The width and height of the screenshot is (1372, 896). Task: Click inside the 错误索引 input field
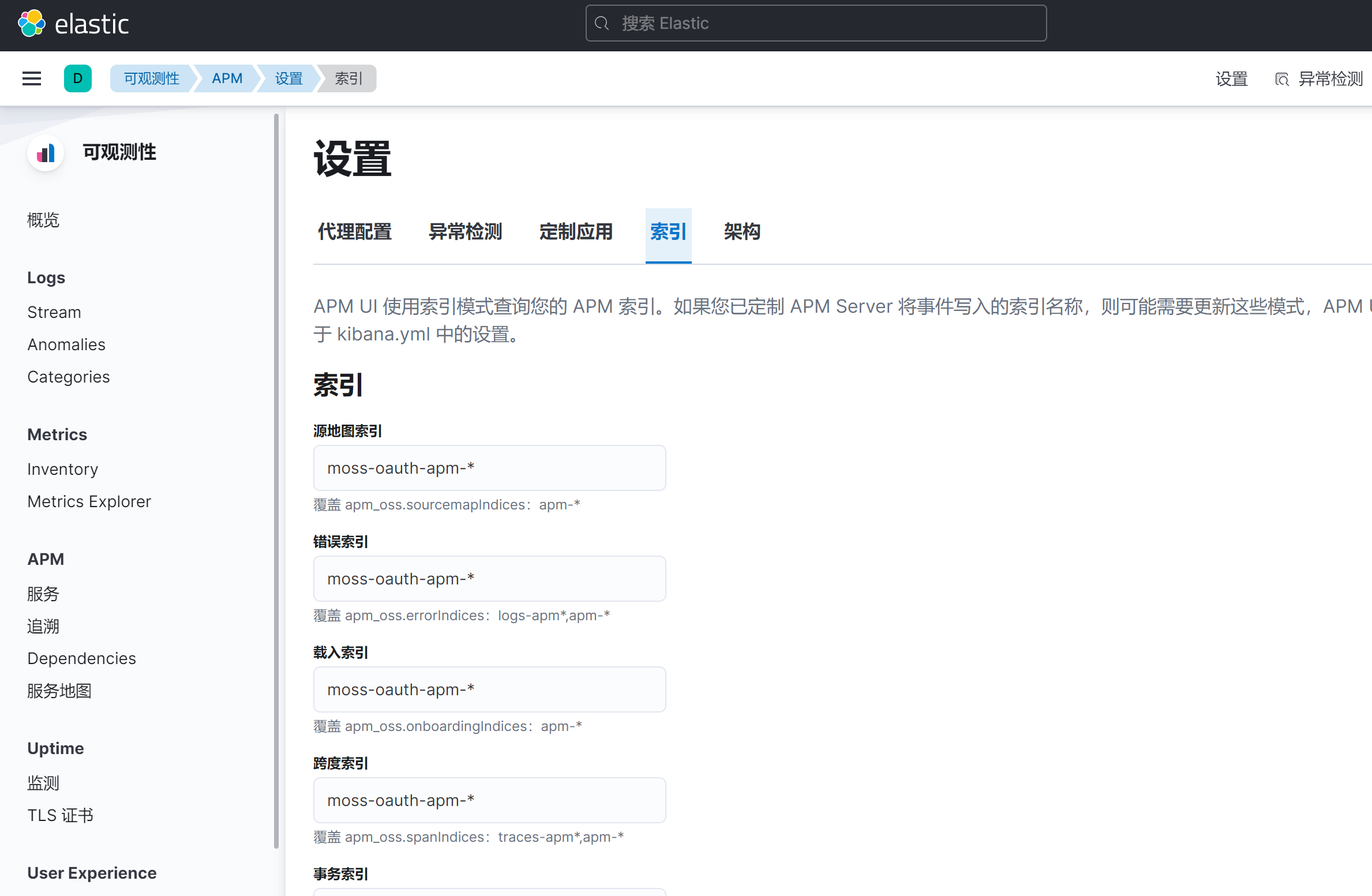[489, 579]
